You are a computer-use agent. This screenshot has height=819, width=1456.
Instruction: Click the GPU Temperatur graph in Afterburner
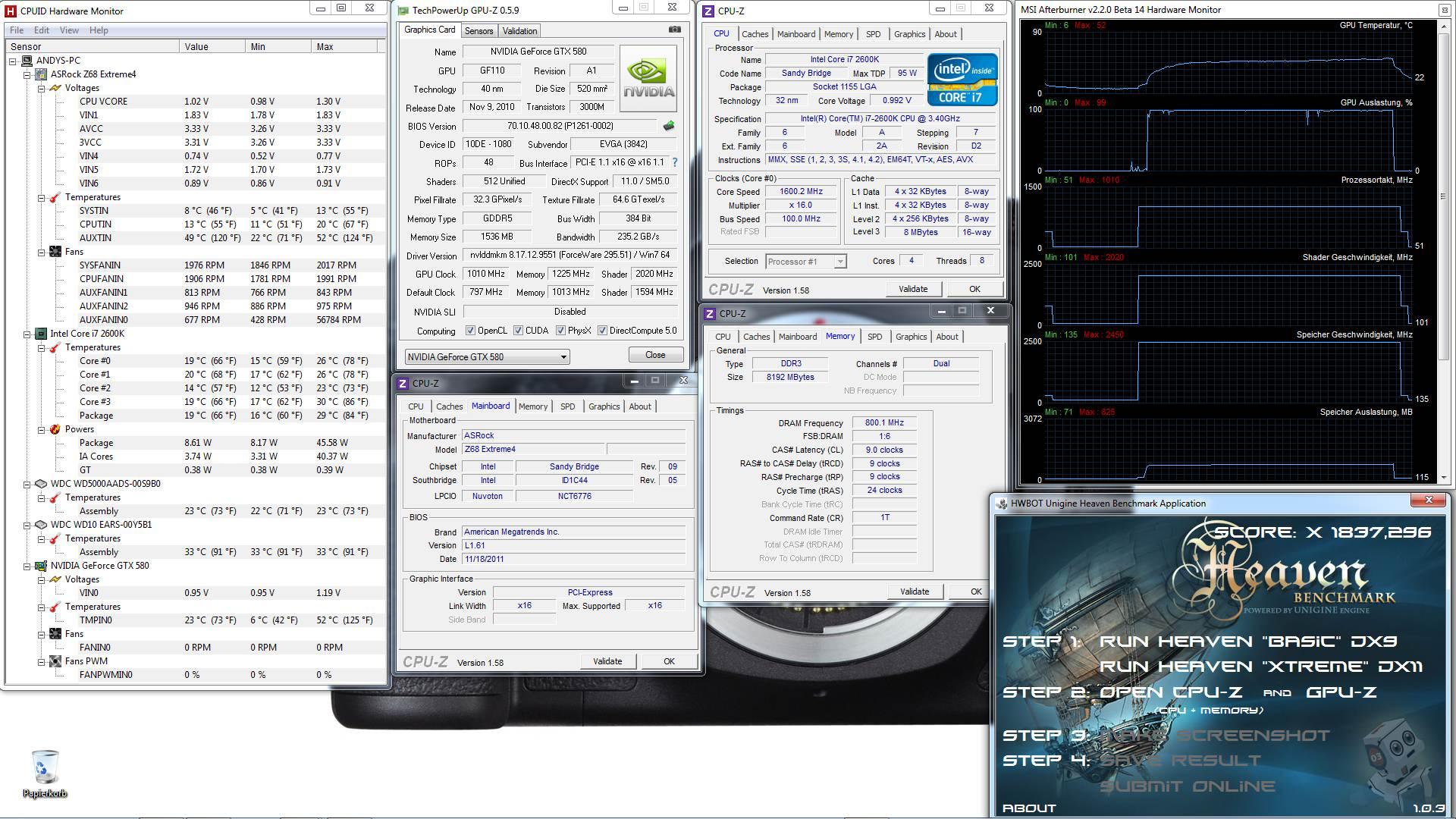click(x=1228, y=64)
